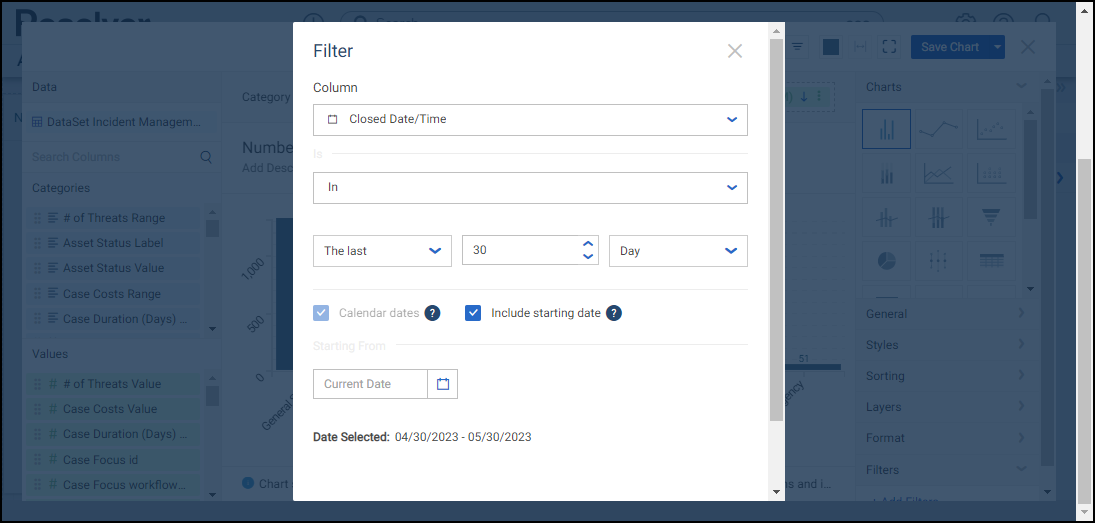
Task: Click the blue info icon below the chart
Action: tap(248, 483)
